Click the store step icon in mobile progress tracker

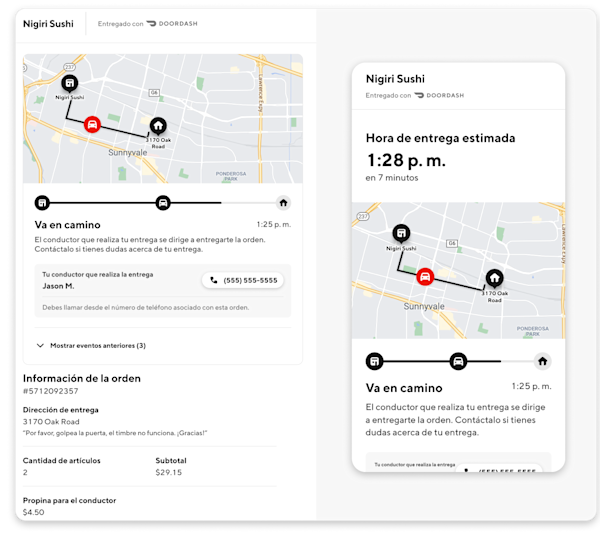point(375,361)
